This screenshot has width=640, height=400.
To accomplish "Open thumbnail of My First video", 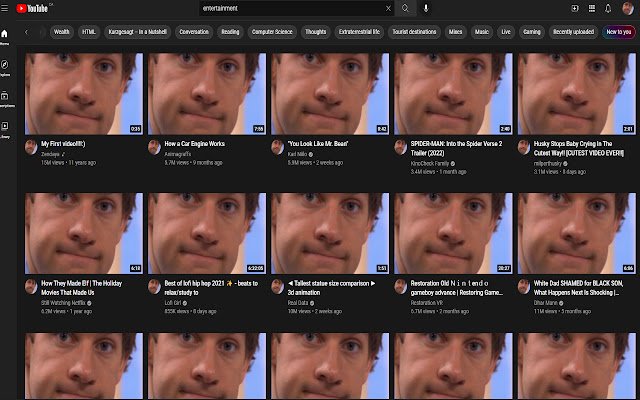I will coord(84,94).
